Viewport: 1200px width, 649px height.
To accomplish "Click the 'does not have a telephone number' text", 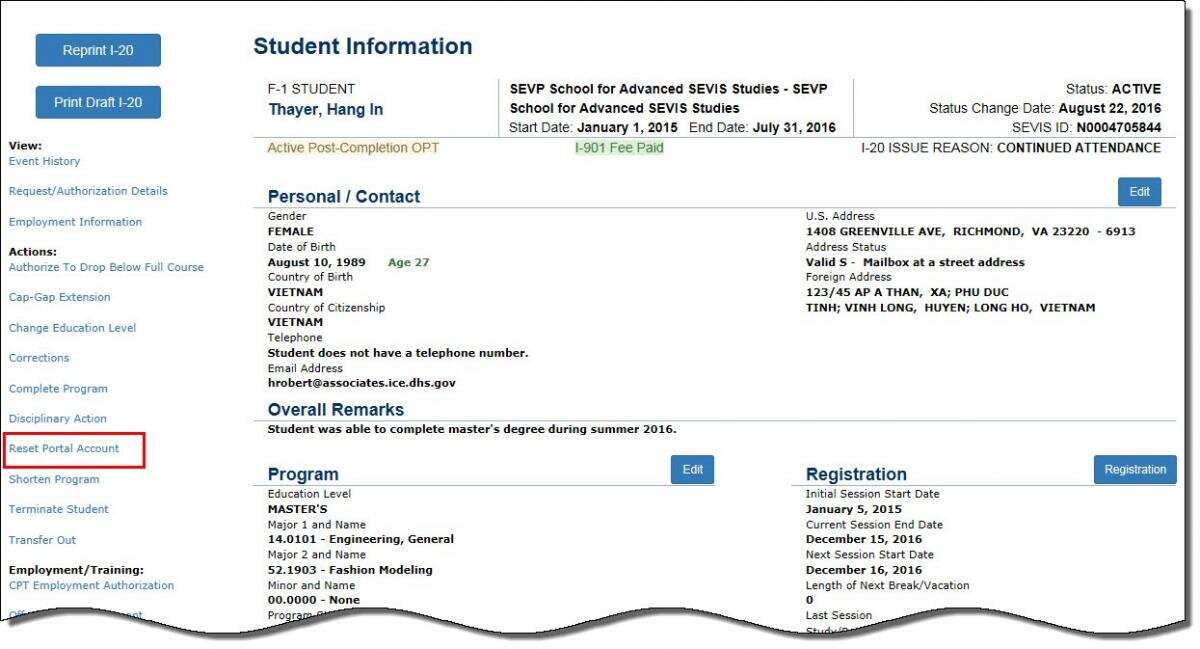I will (x=398, y=353).
